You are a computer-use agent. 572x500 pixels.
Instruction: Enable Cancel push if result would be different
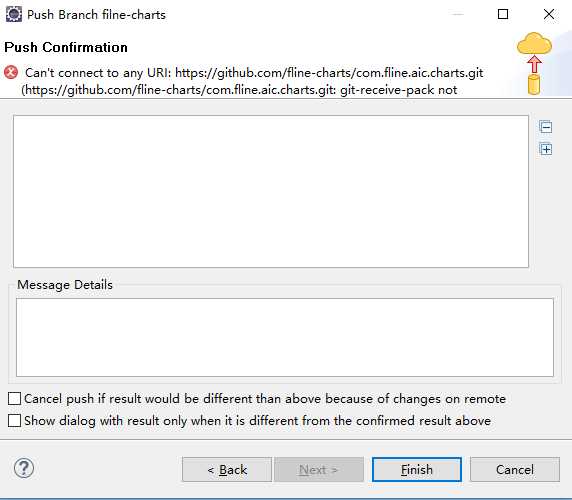coord(15,399)
